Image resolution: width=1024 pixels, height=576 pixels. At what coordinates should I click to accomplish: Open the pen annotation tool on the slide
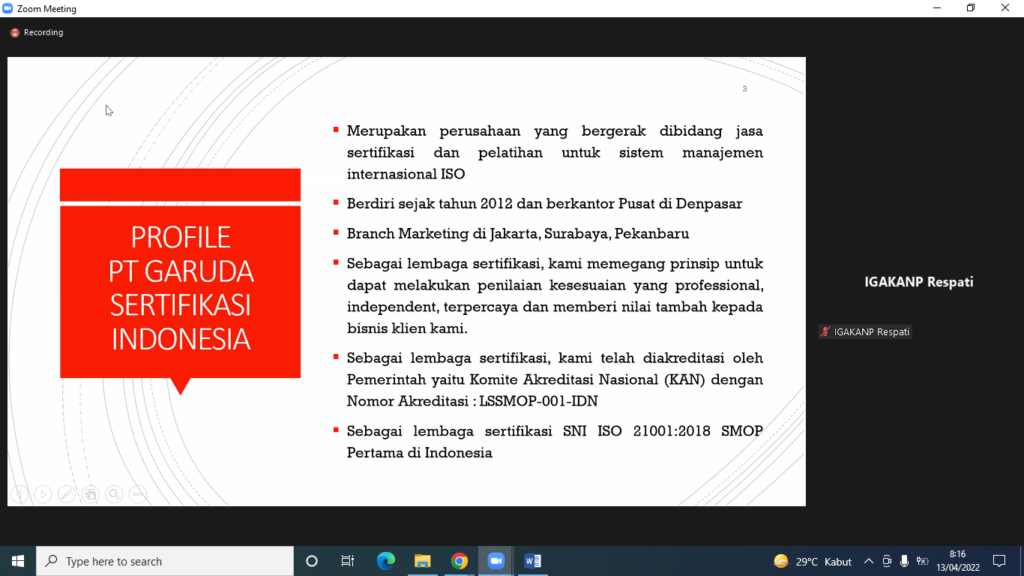point(67,494)
